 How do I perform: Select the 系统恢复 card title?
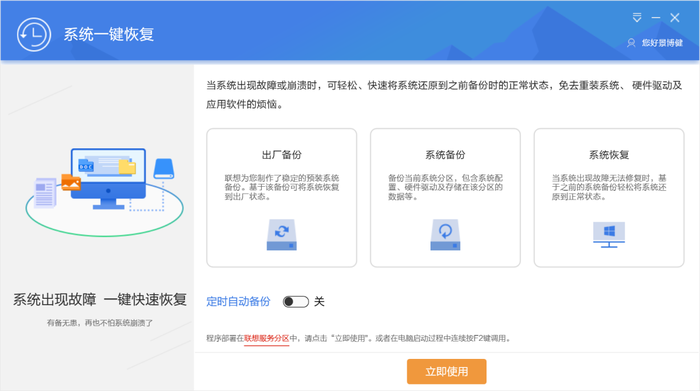click(609, 155)
